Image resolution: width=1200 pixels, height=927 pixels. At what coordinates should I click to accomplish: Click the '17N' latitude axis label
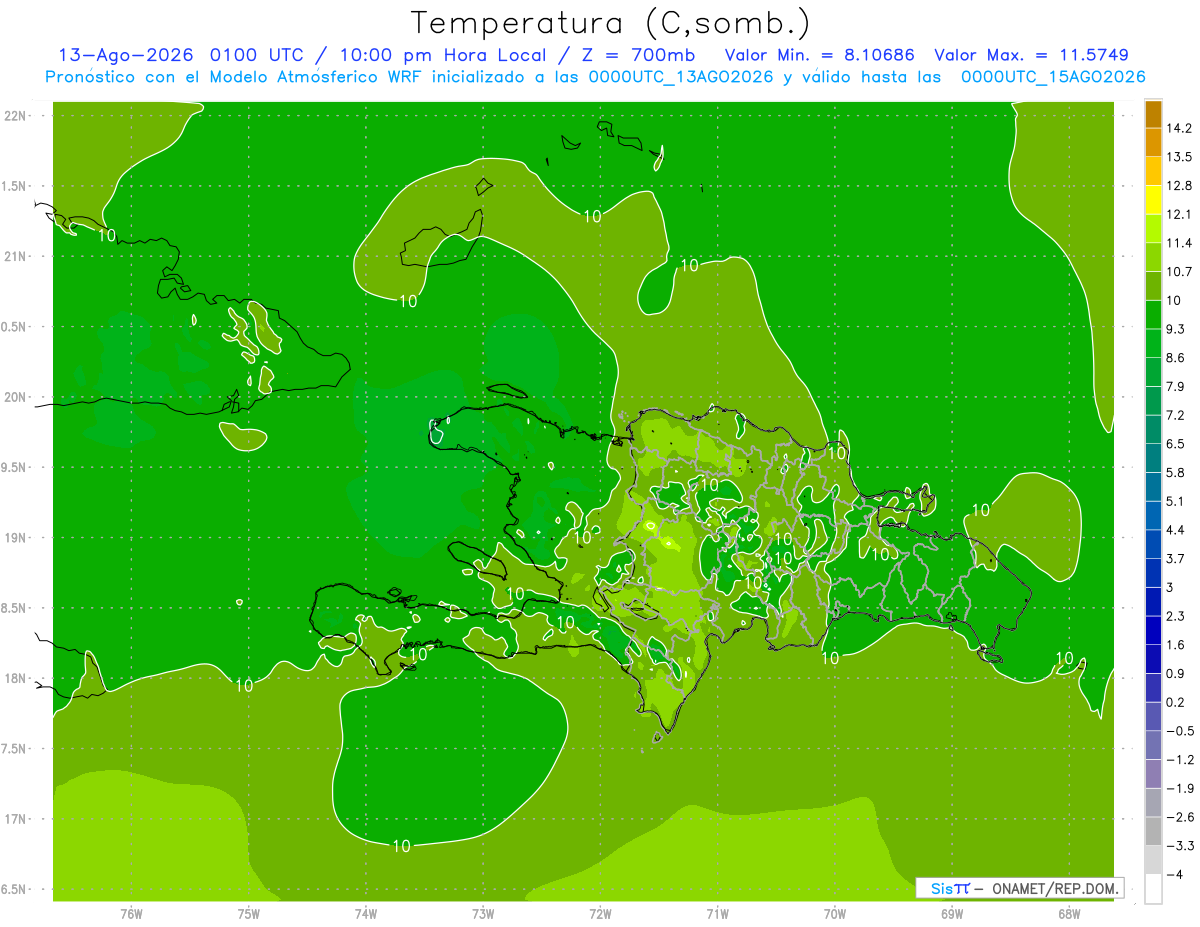click(x=16, y=820)
